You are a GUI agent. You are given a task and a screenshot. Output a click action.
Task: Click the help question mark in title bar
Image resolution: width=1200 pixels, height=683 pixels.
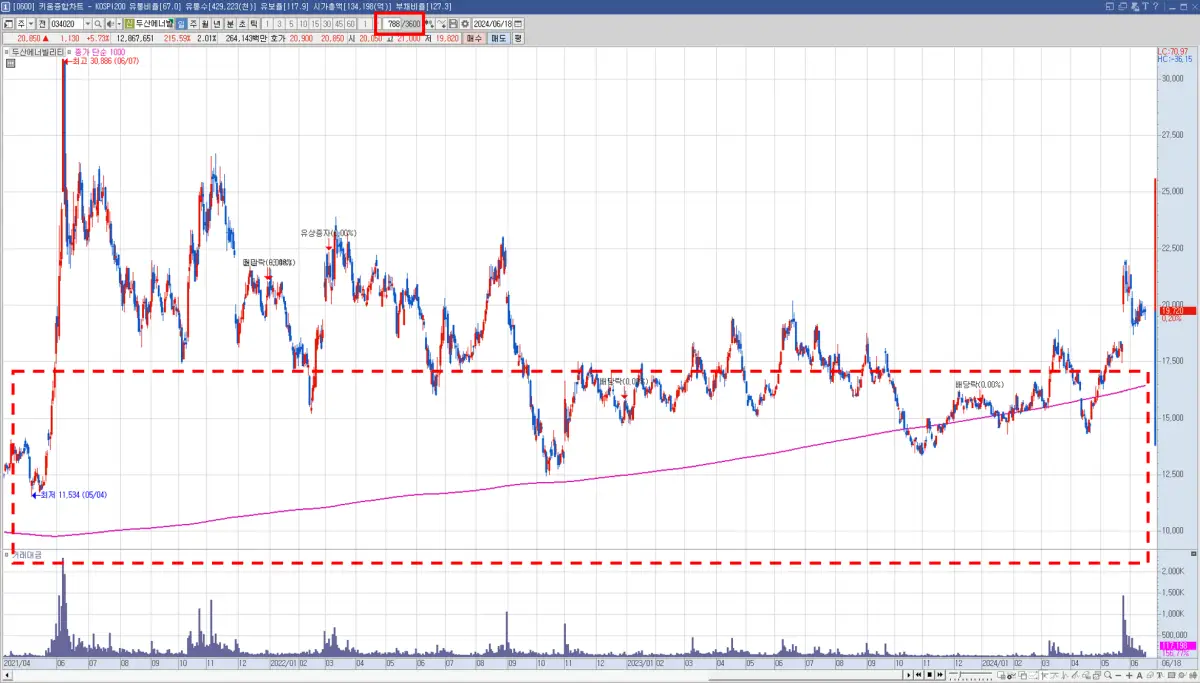click(x=1155, y=6)
